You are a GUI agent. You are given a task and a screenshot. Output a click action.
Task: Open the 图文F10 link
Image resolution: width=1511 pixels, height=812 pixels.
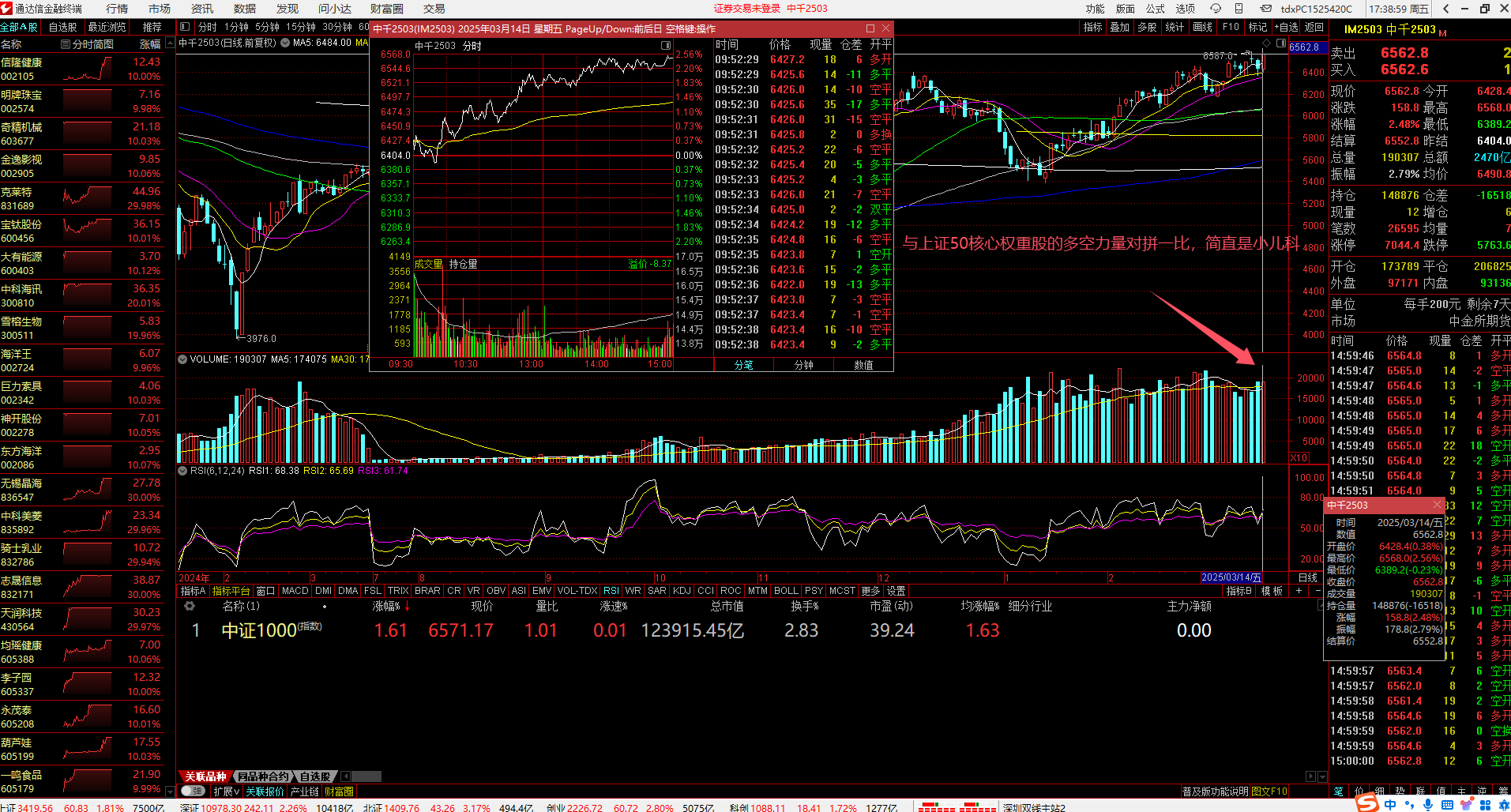click(x=1269, y=791)
